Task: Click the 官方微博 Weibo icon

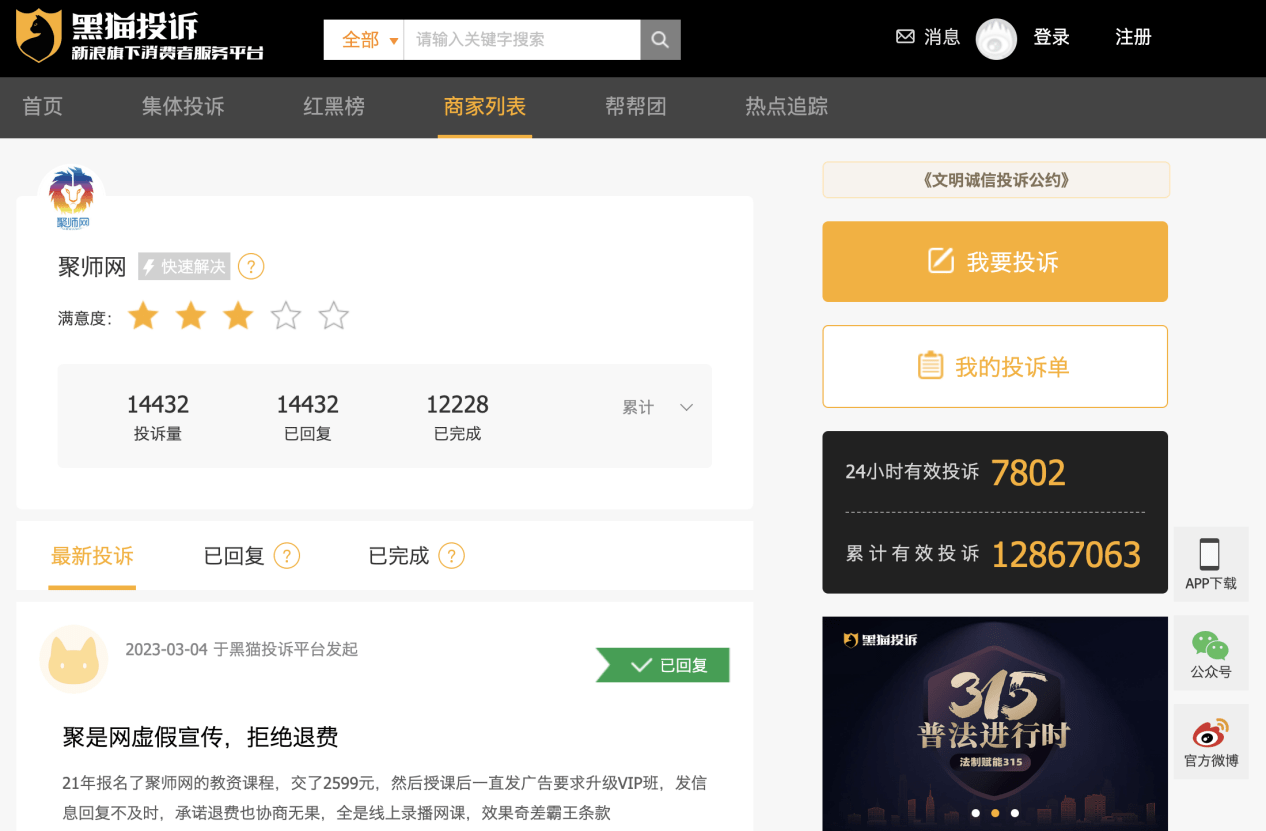Action: click(1210, 733)
